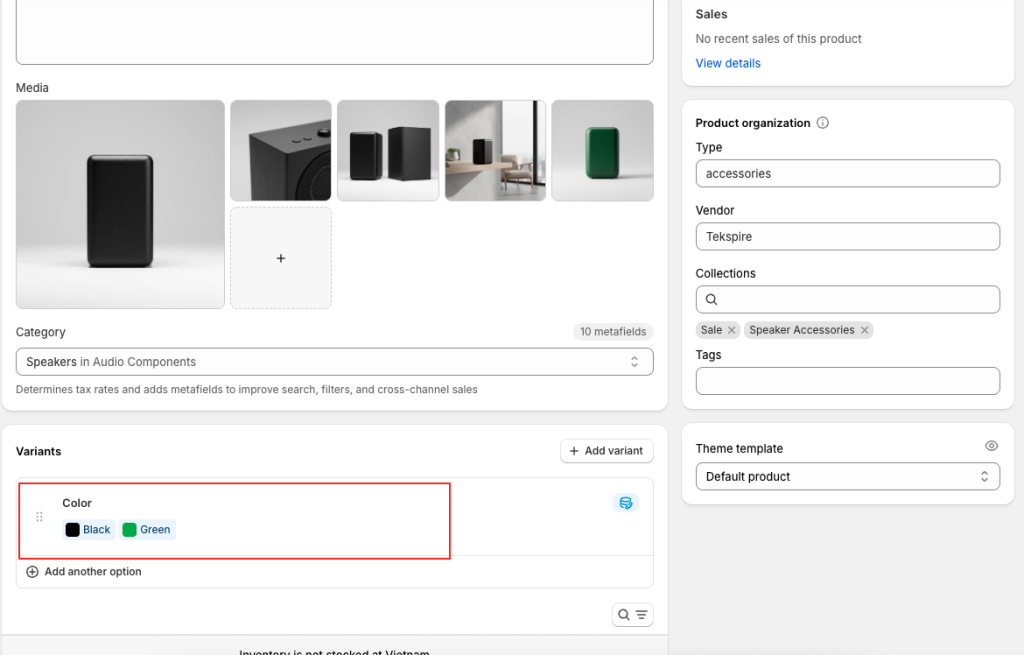The image size is (1024, 655).
Task: Click the magnifier icon in Collections field
Action: click(x=712, y=299)
